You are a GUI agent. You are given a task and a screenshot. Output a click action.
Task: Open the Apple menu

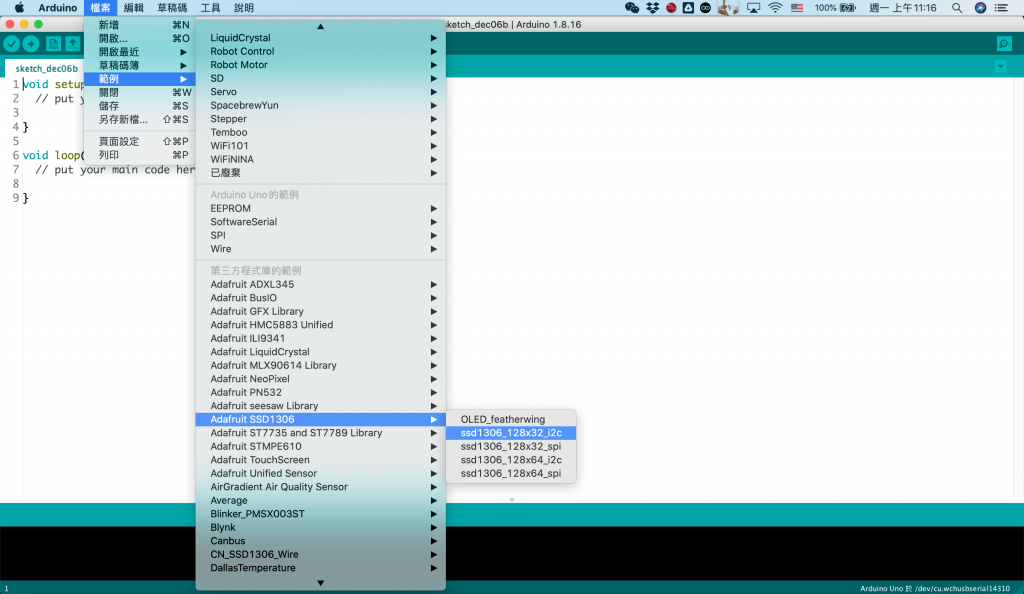pyautogui.click(x=20, y=8)
